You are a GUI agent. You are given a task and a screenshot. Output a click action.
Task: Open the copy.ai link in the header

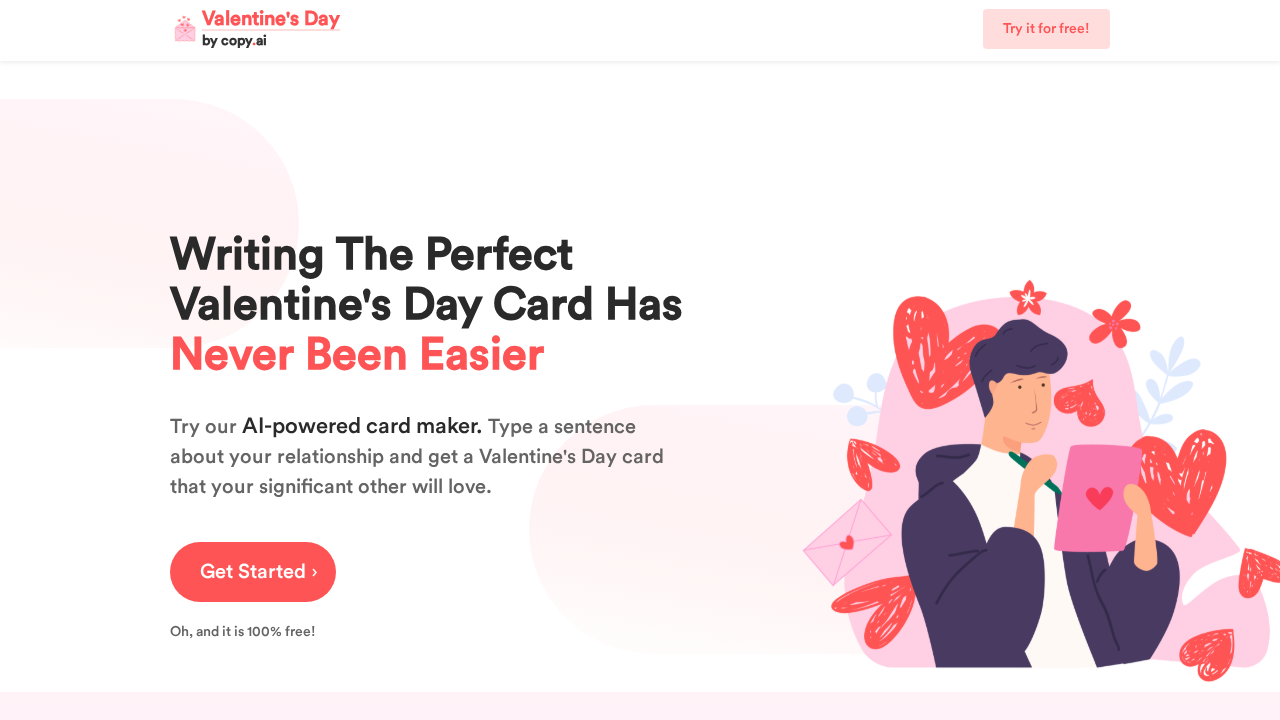pyautogui.click(x=243, y=41)
